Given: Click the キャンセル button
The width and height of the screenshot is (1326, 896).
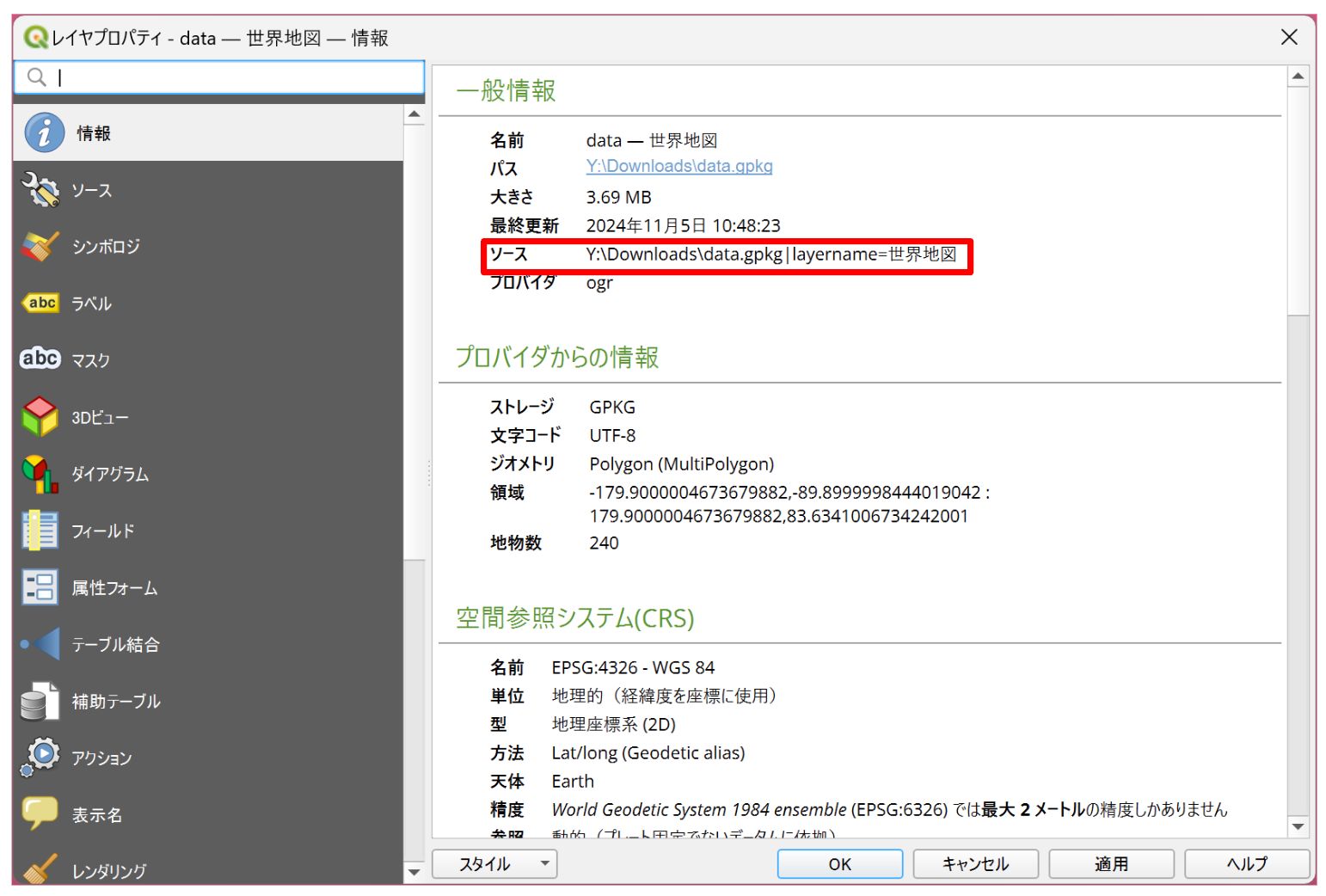Looking at the screenshot, I should [976, 863].
